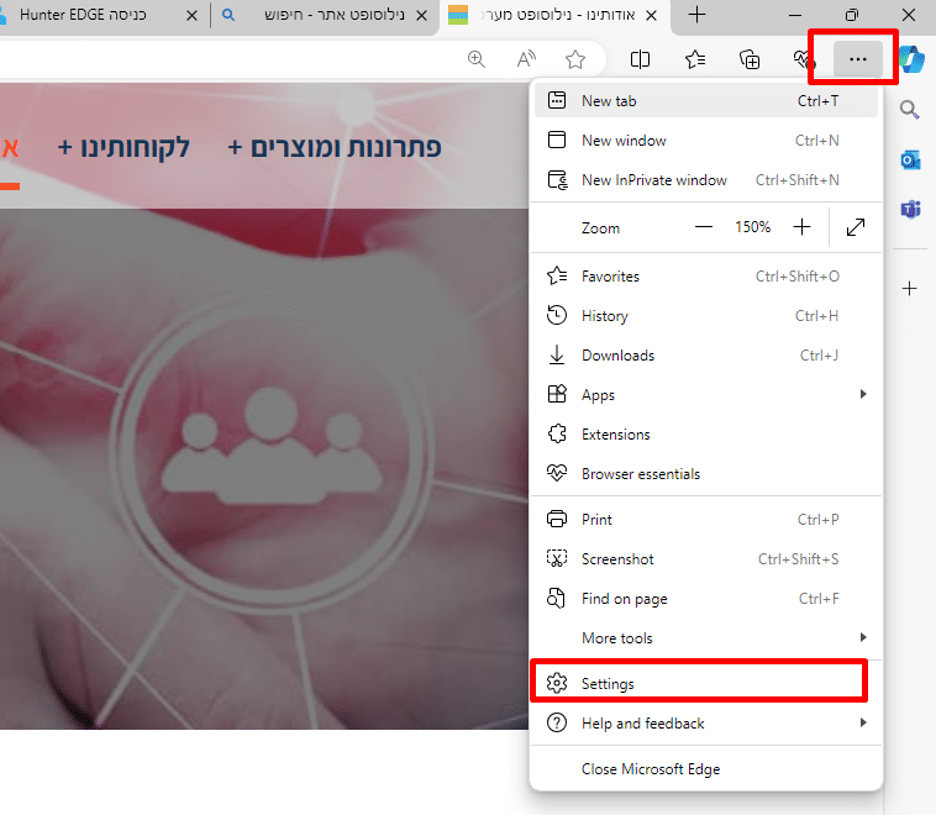
Task: Expand the Apps submenu
Action: (706, 395)
